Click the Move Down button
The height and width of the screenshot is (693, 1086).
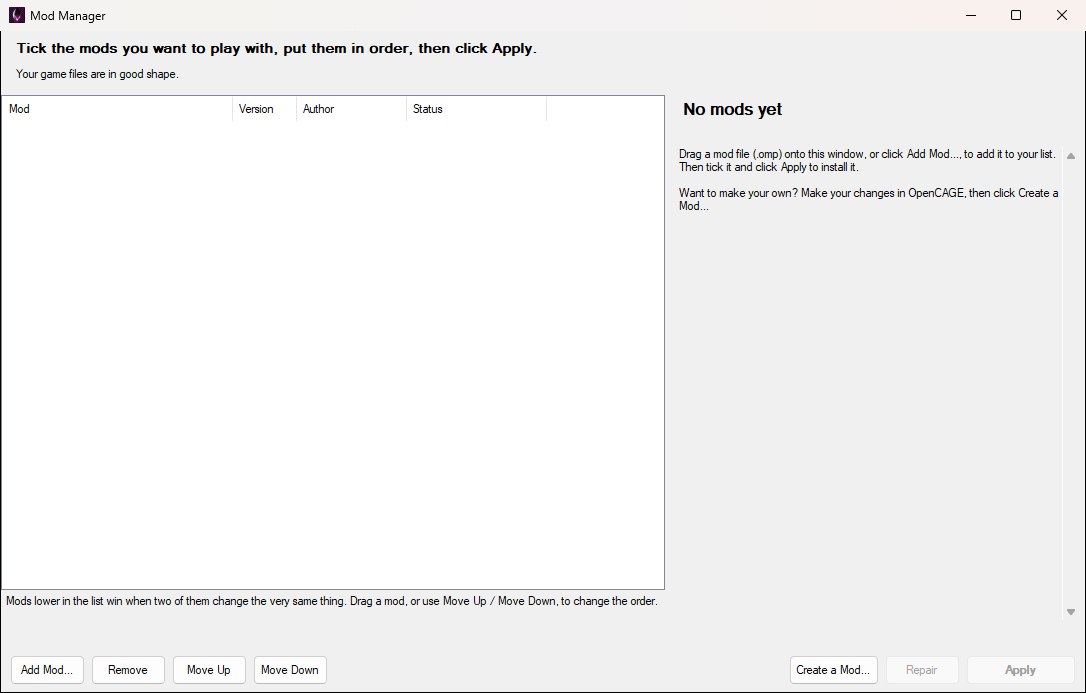[x=290, y=669]
